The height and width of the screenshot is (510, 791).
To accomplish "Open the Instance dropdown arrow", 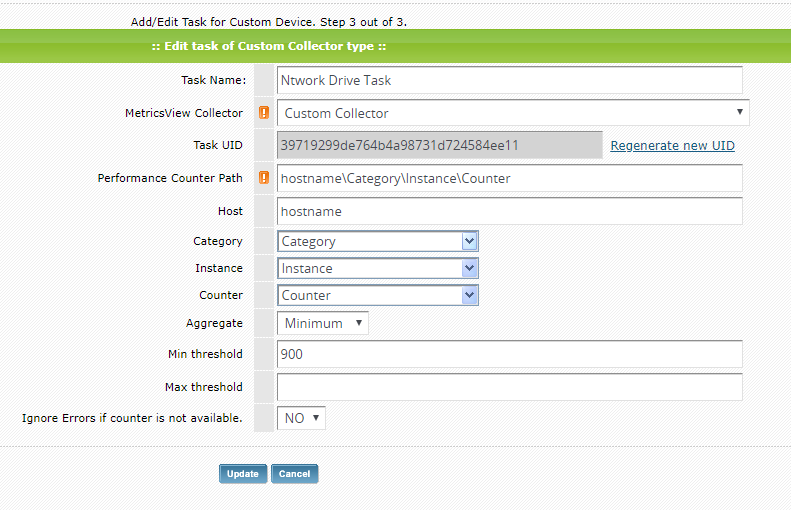I will point(469,268).
